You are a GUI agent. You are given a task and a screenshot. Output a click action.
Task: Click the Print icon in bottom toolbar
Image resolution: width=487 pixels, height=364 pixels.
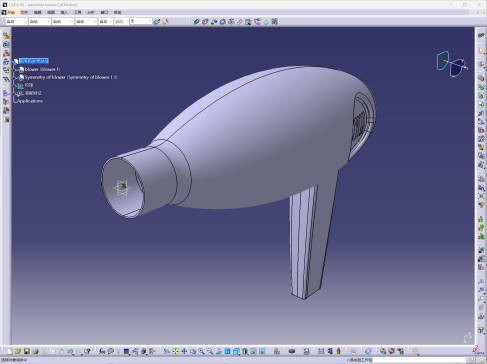pos(35,351)
